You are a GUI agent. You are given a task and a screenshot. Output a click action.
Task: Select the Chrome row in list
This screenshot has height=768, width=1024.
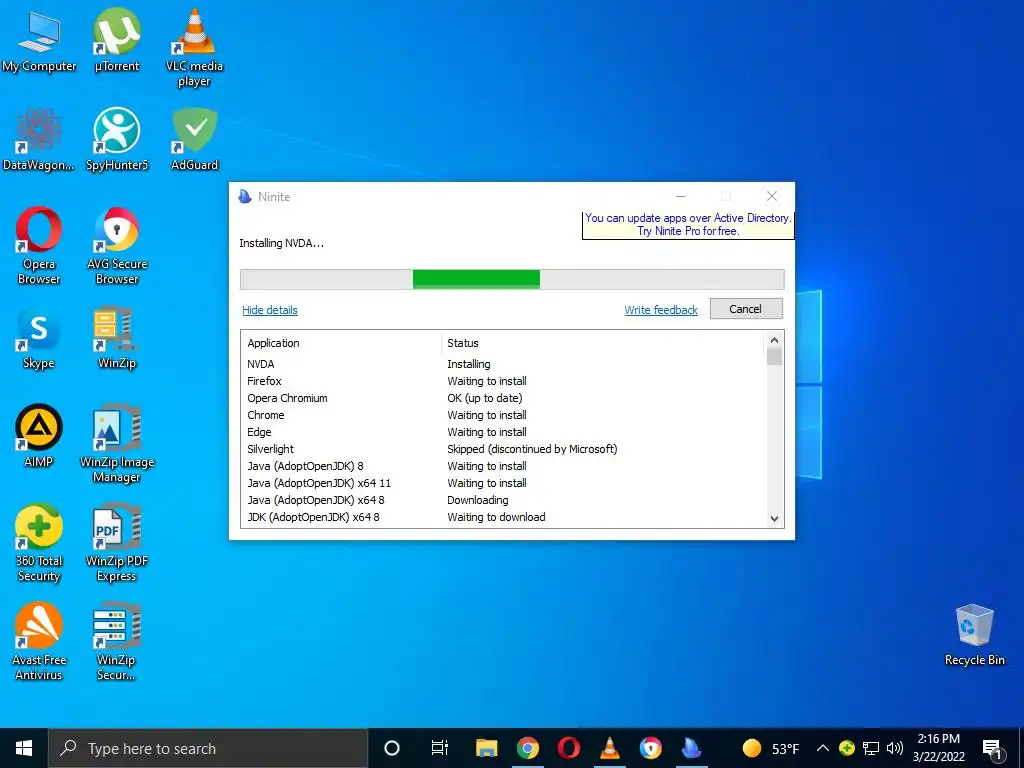503,415
